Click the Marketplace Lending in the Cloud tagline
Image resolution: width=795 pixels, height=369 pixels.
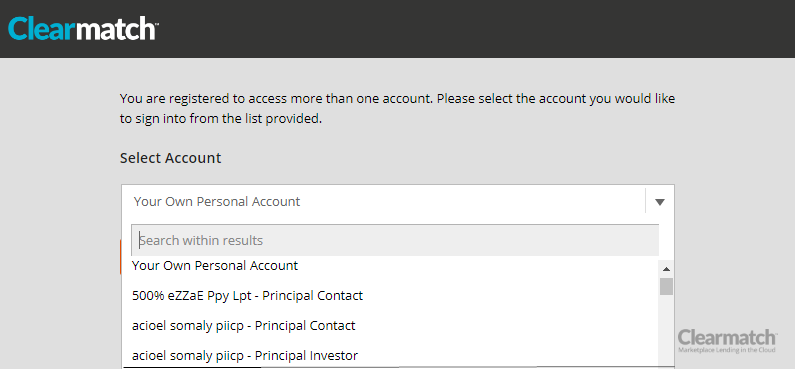[727, 350]
